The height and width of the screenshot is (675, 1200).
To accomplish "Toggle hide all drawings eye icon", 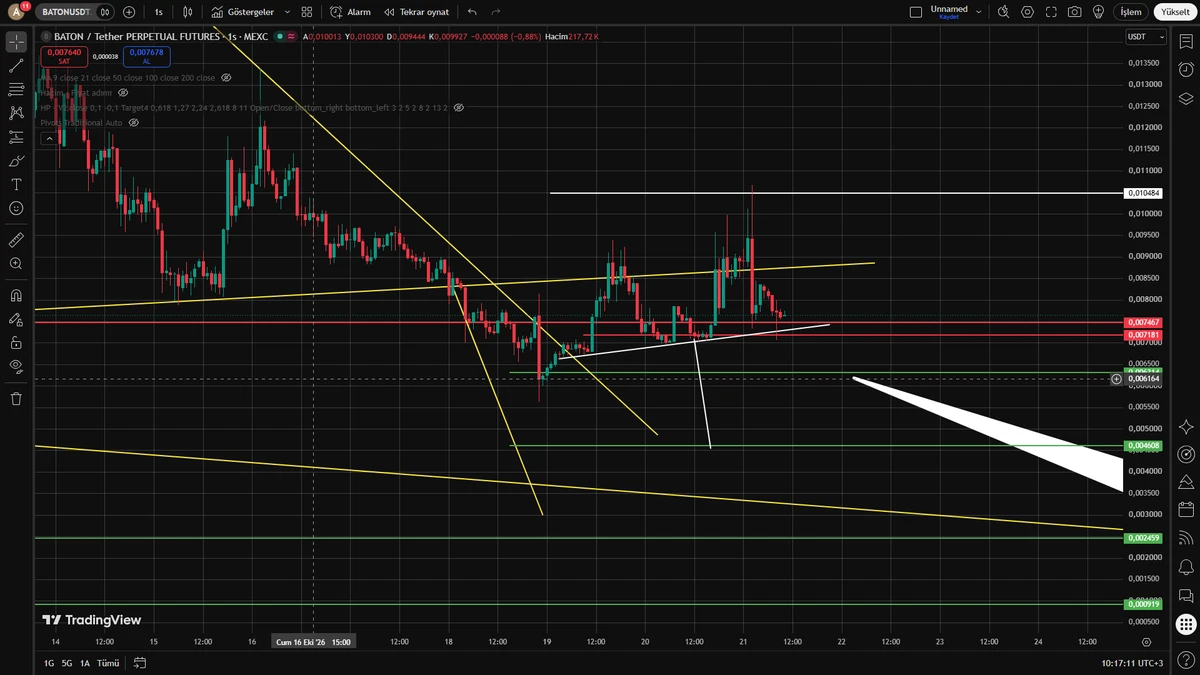I will pyautogui.click(x=16, y=366).
